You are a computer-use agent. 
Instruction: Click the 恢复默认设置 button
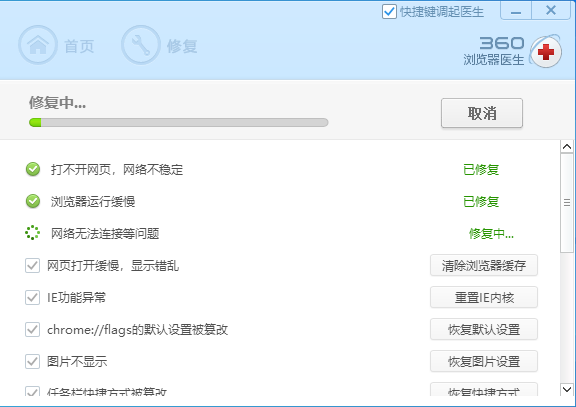[484, 329]
